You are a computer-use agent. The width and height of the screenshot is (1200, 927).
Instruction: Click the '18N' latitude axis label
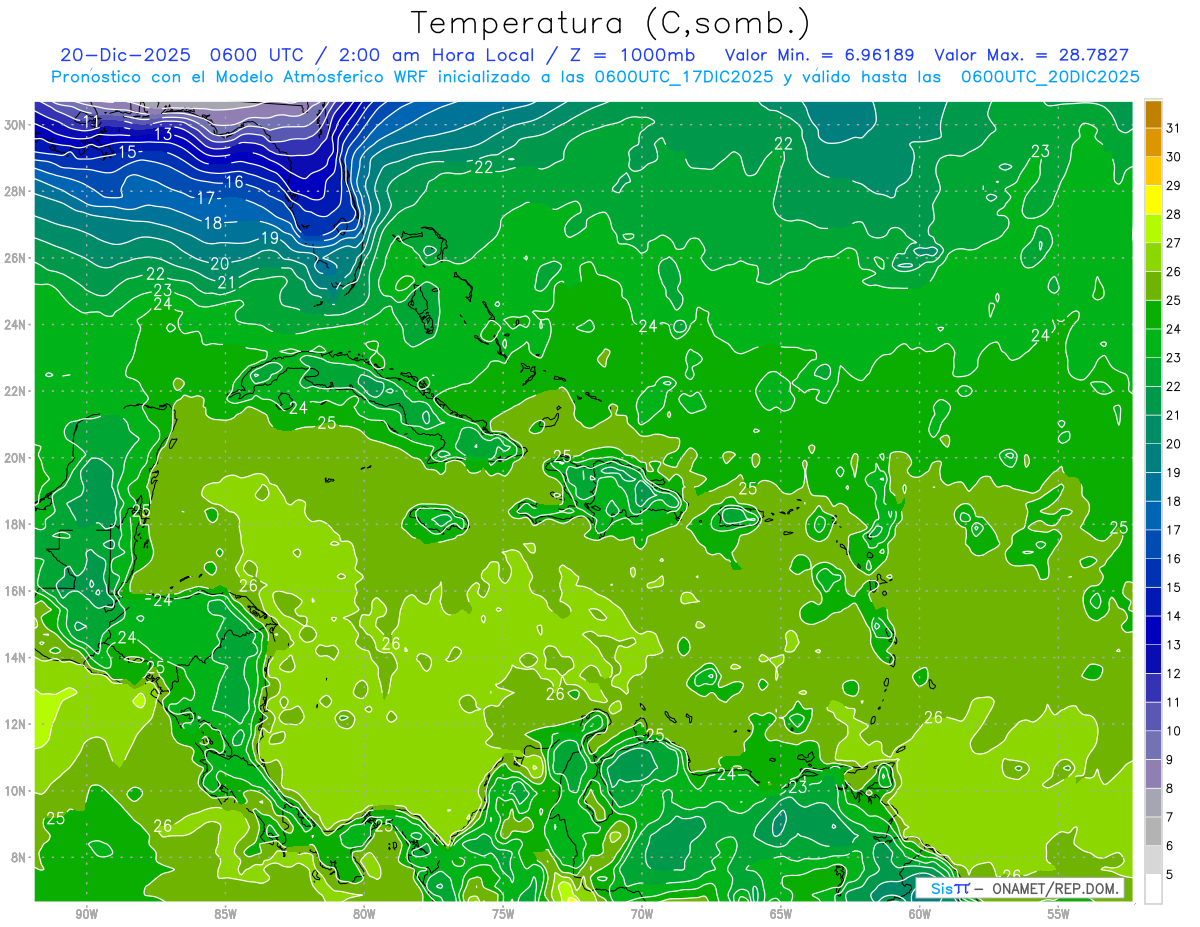17,524
